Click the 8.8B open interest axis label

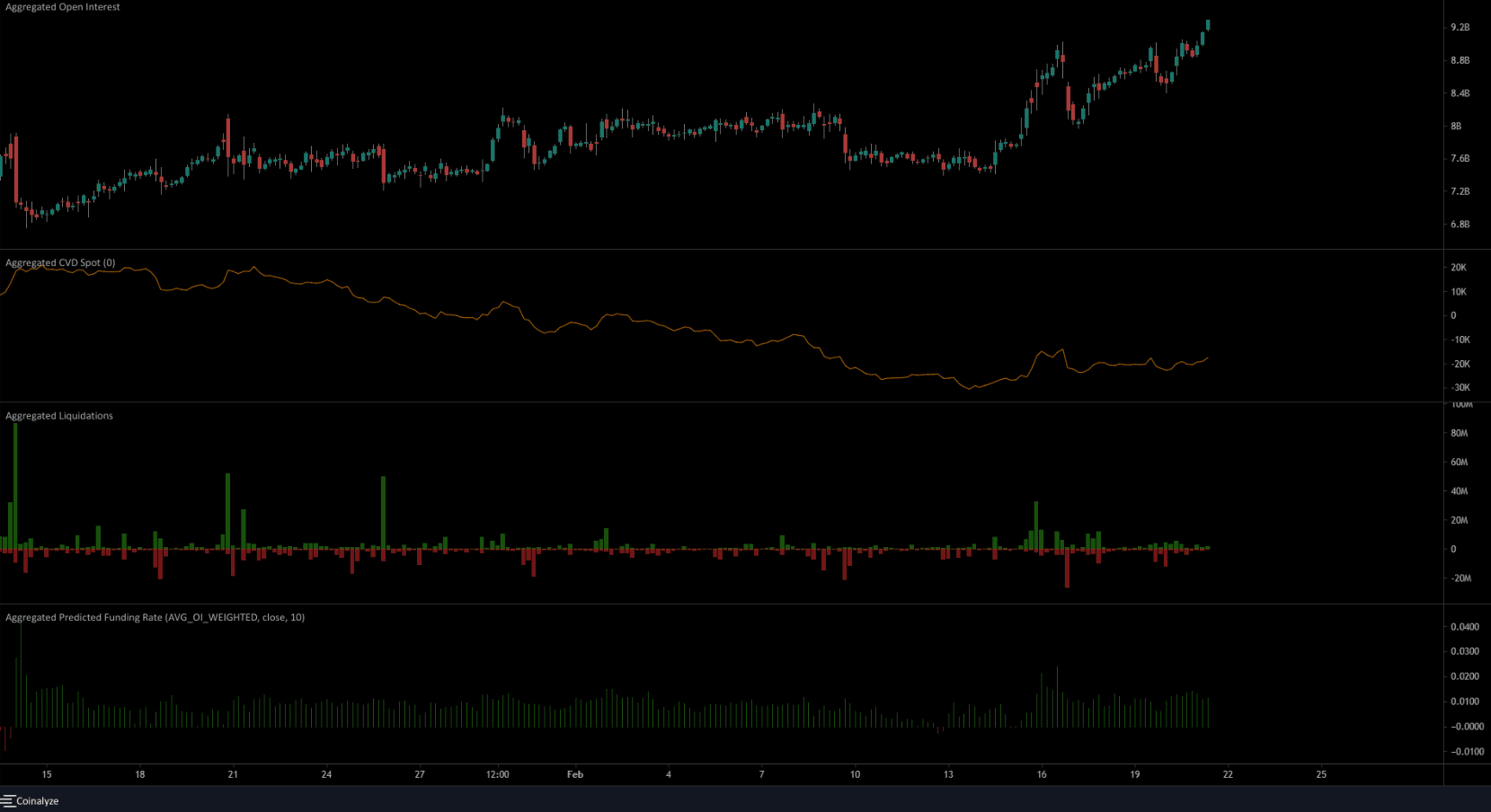[1460, 61]
